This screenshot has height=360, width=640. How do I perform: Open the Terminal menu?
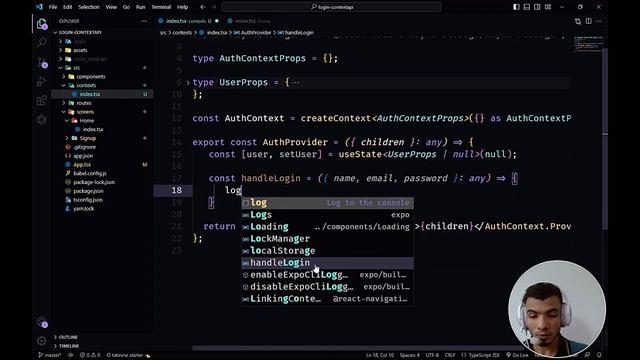point(161,7)
